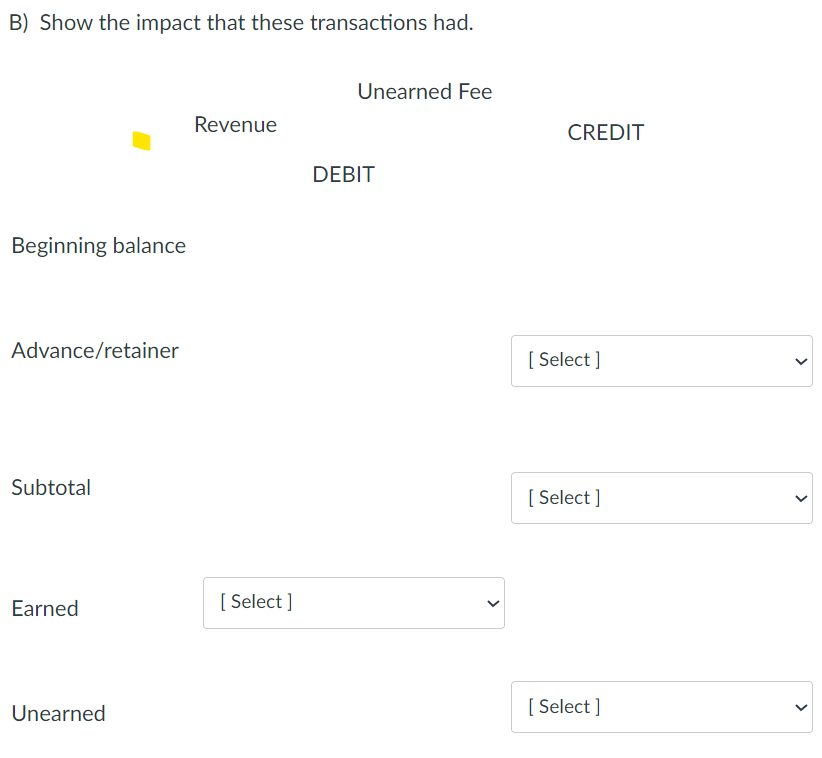Open the Earned DEBIT dropdown
This screenshot has width=822, height=758.
tap(353, 602)
